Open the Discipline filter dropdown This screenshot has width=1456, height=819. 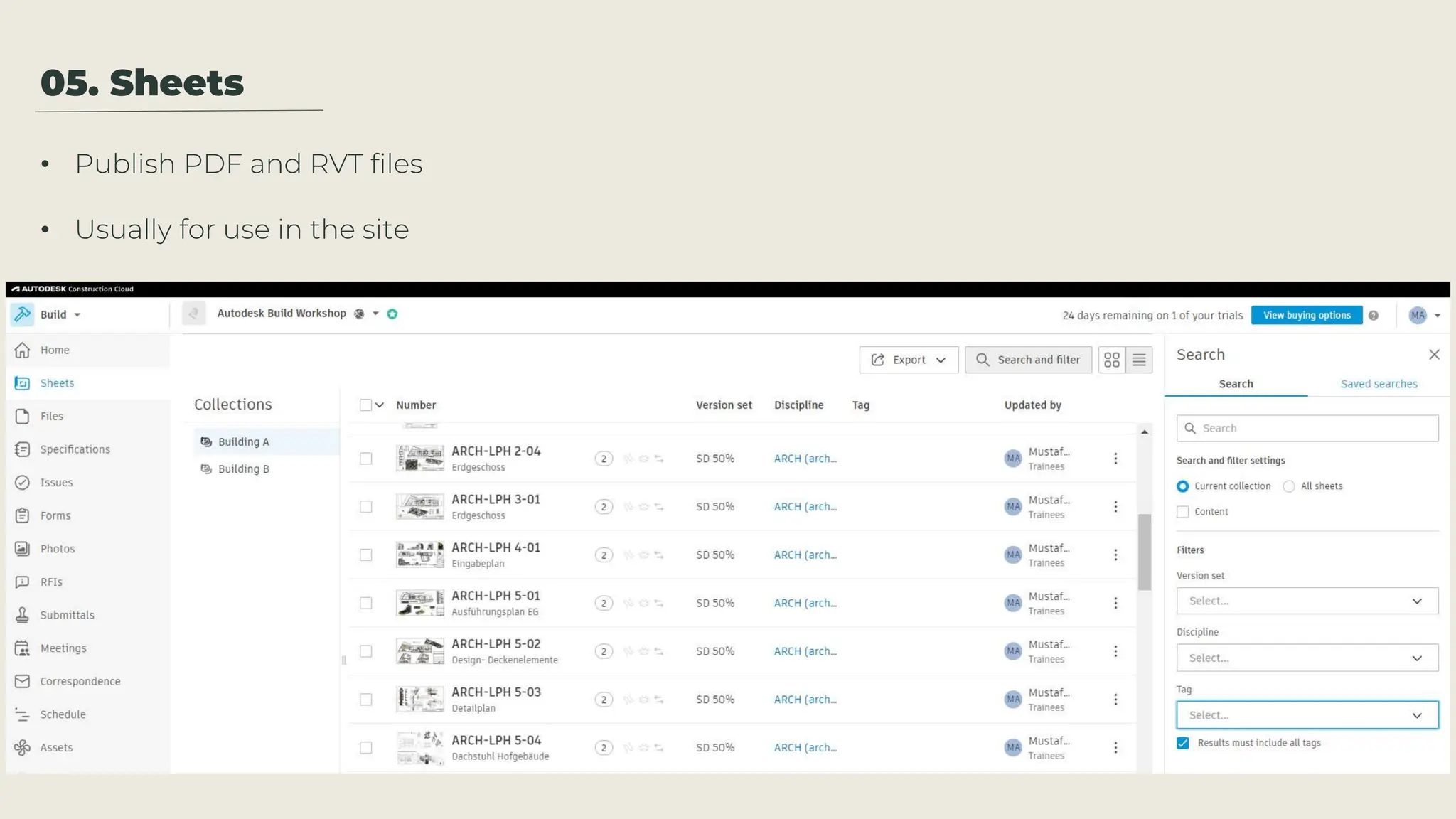[1307, 658]
